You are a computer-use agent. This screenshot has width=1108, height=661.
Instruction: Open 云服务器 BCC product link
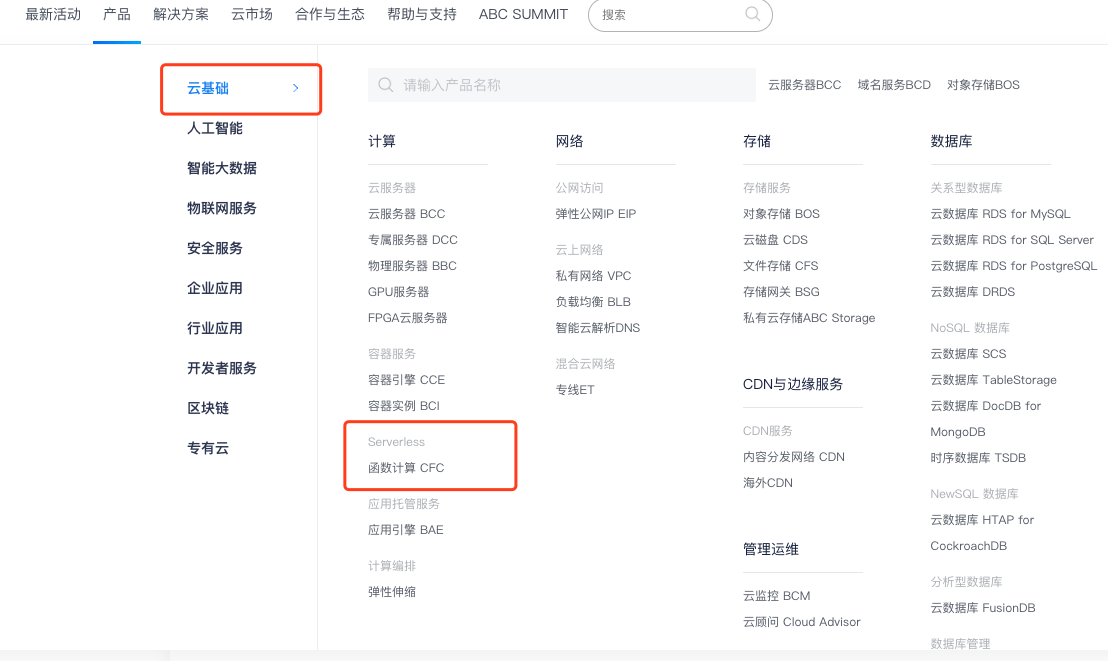[x=406, y=213]
